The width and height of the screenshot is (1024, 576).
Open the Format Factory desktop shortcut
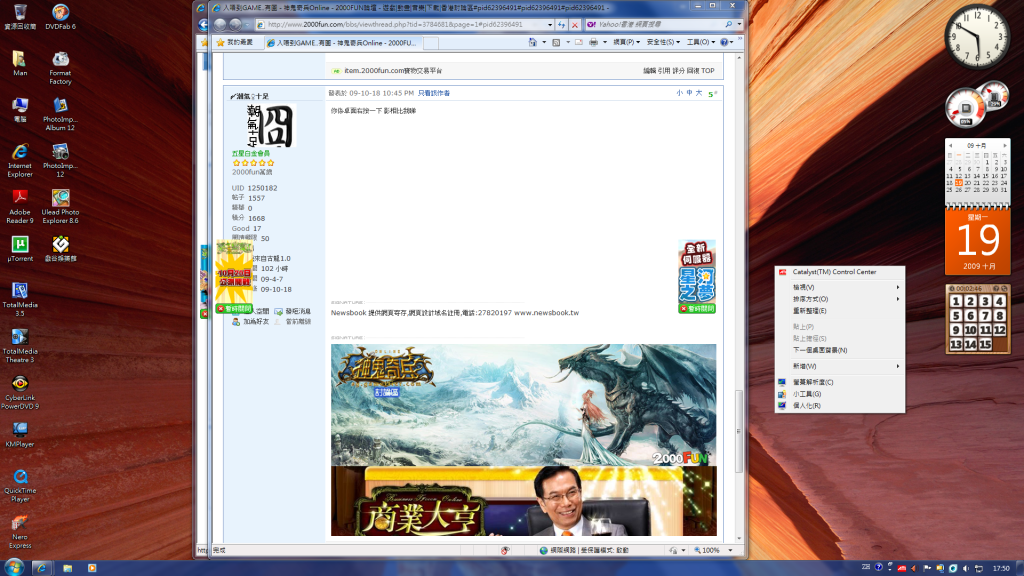(60, 68)
